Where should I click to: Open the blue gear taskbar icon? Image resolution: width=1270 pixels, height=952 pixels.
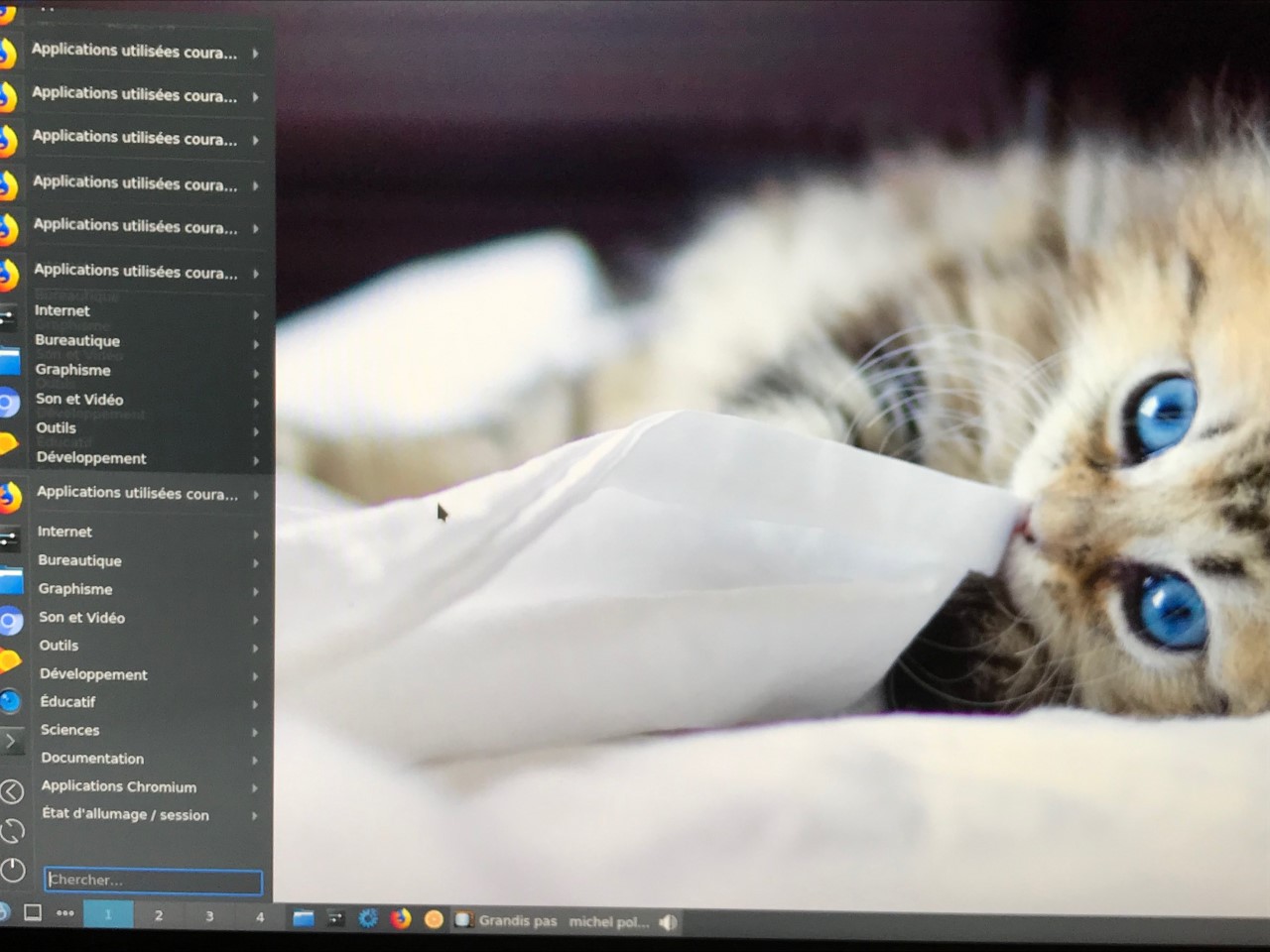click(368, 918)
